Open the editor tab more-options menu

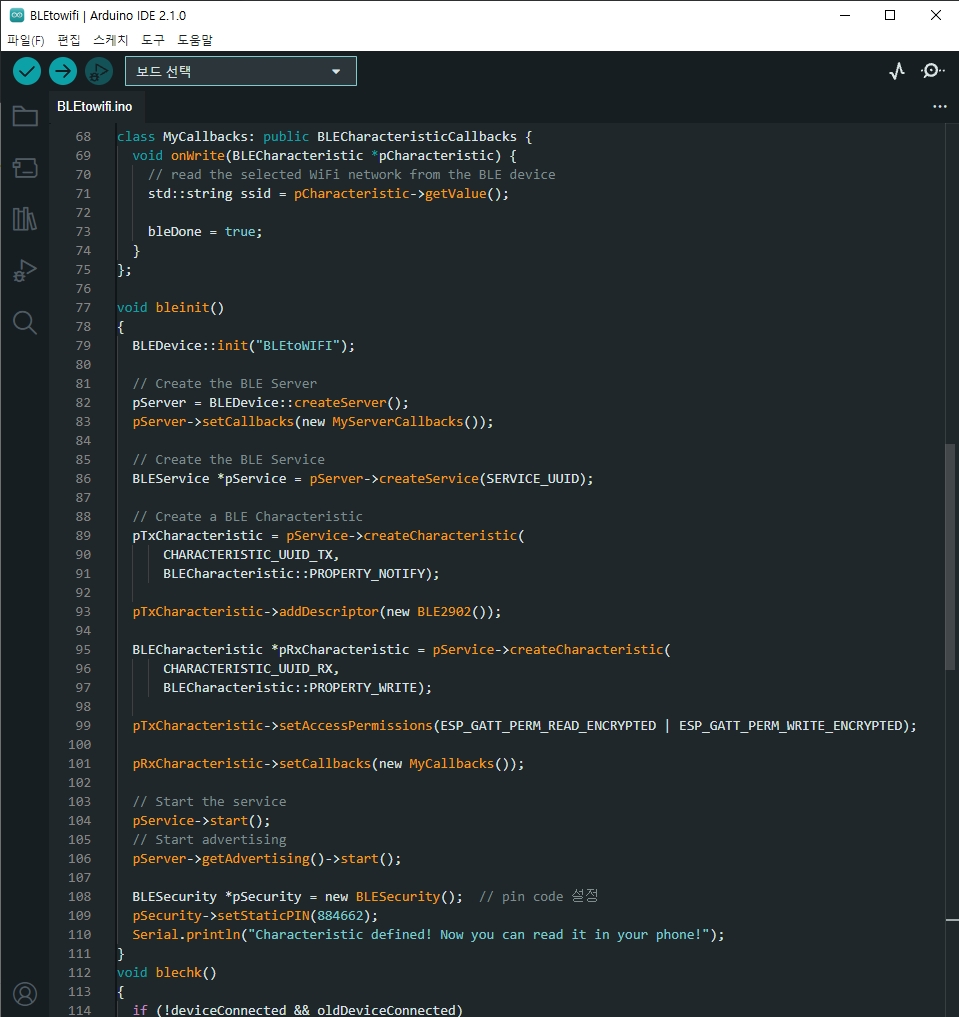point(939,106)
